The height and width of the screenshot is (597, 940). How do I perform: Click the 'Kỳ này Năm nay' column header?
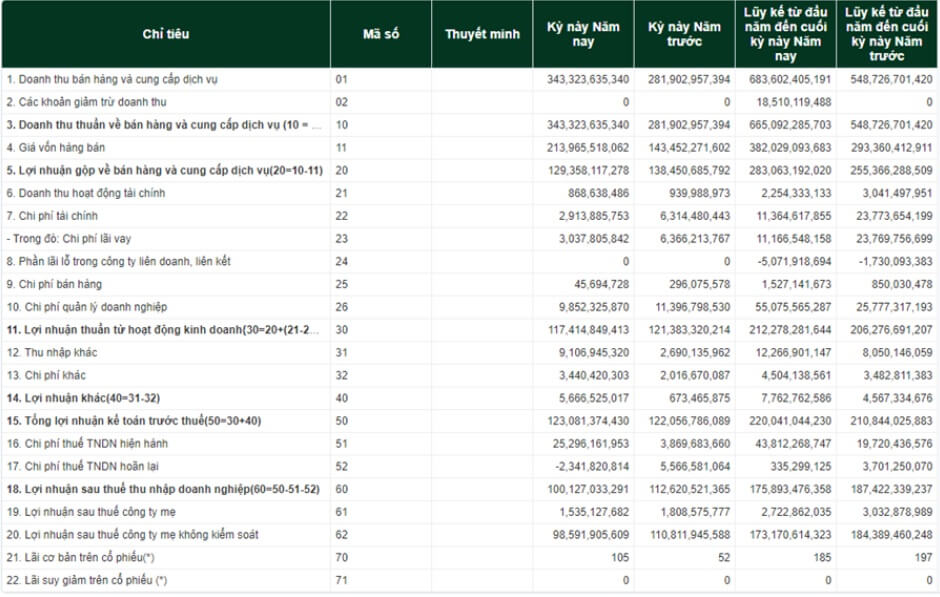pos(583,34)
